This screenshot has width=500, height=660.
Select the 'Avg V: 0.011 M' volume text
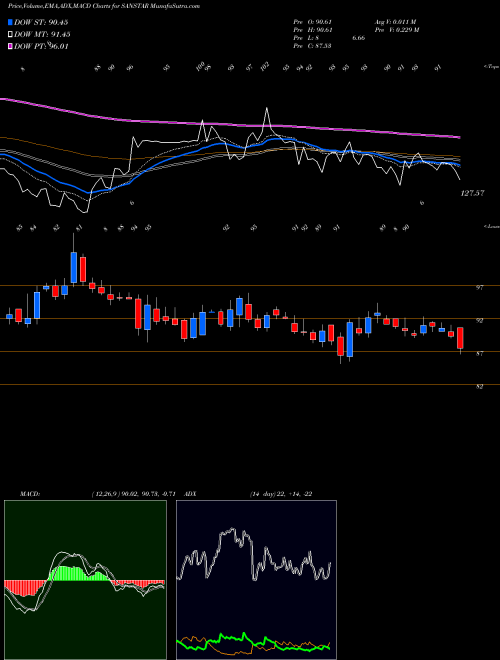click(395, 22)
